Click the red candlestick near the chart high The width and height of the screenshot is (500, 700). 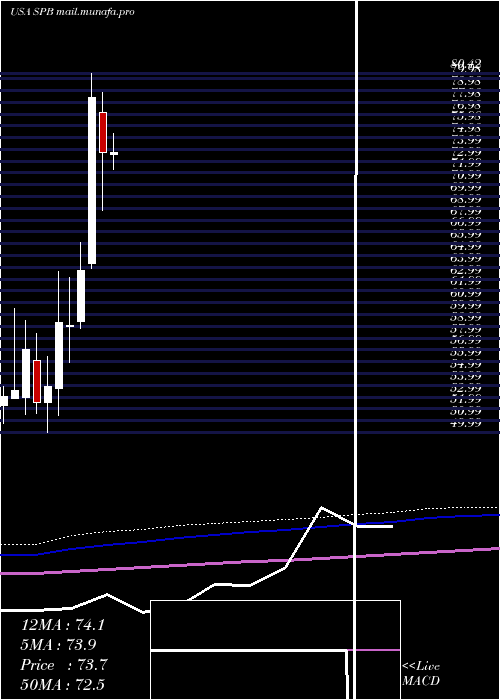pos(103,132)
